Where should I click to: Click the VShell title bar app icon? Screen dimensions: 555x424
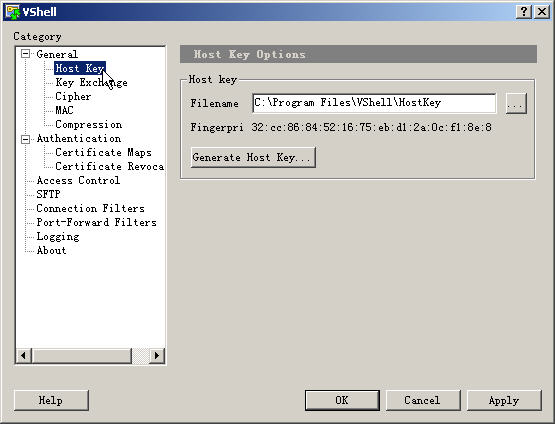(x=13, y=12)
